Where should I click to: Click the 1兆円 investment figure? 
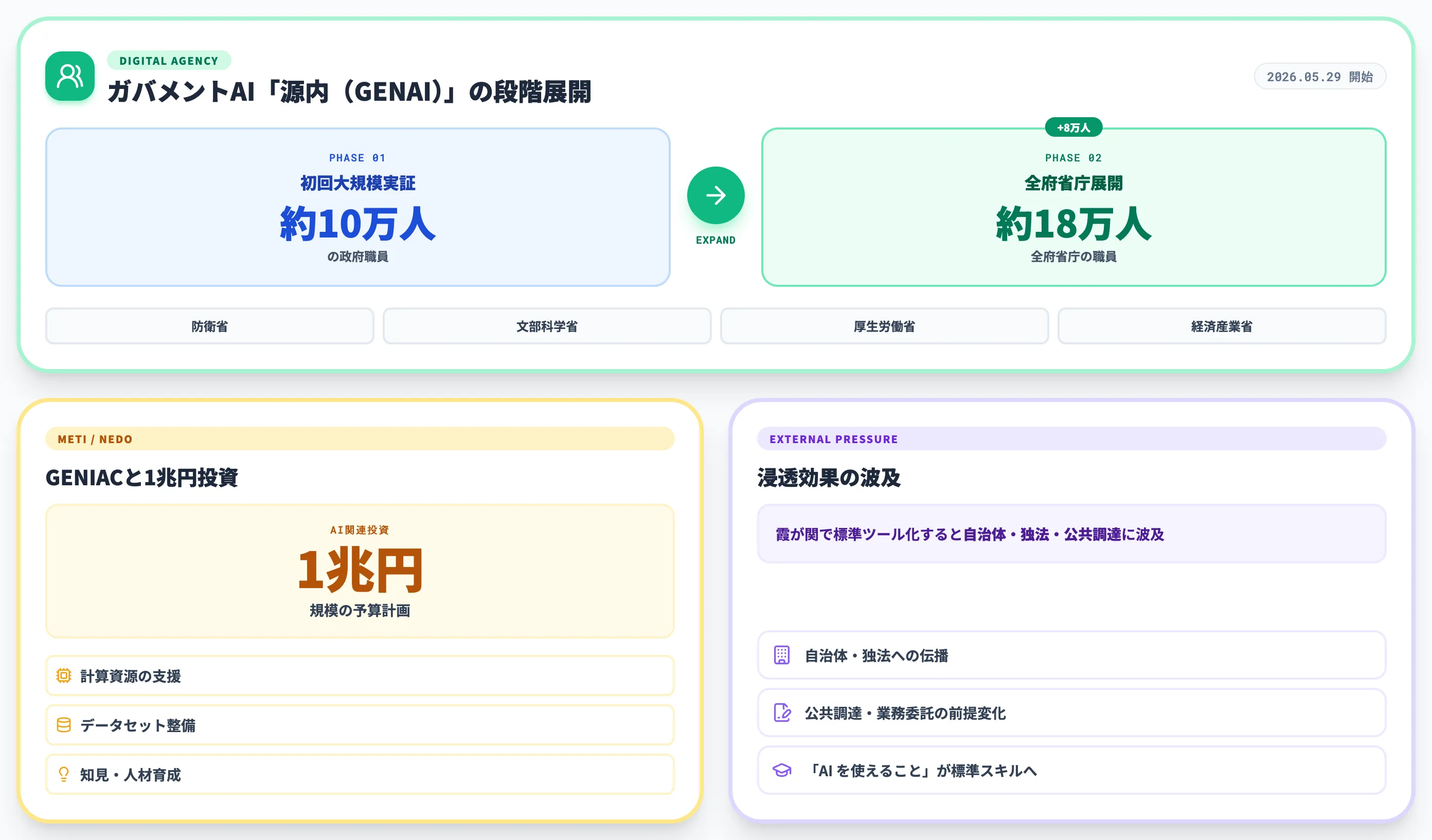(360, 570)
